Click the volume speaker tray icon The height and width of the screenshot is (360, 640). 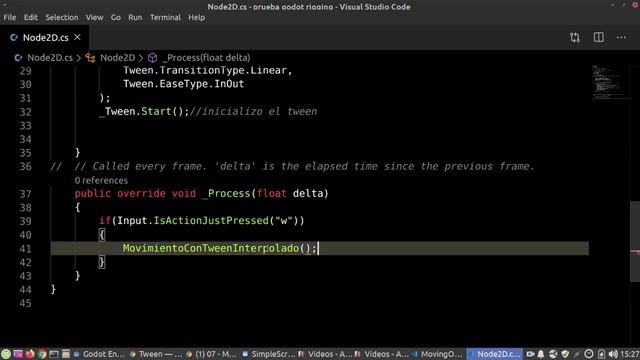coord(613,354)
